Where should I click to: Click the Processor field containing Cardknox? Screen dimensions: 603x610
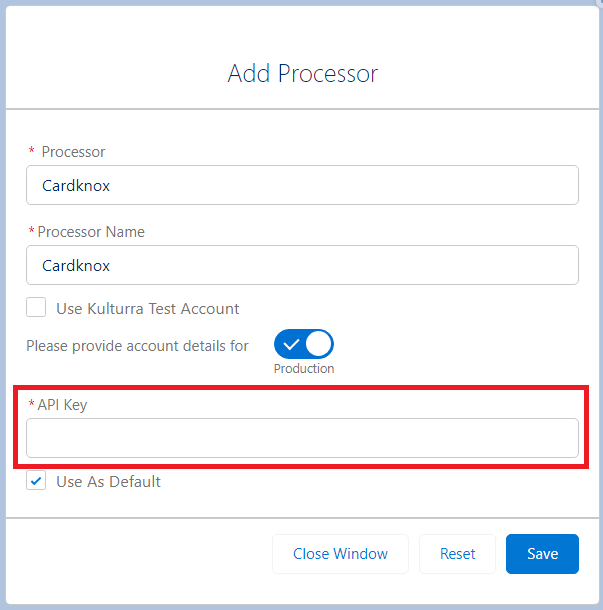point(302,185)
